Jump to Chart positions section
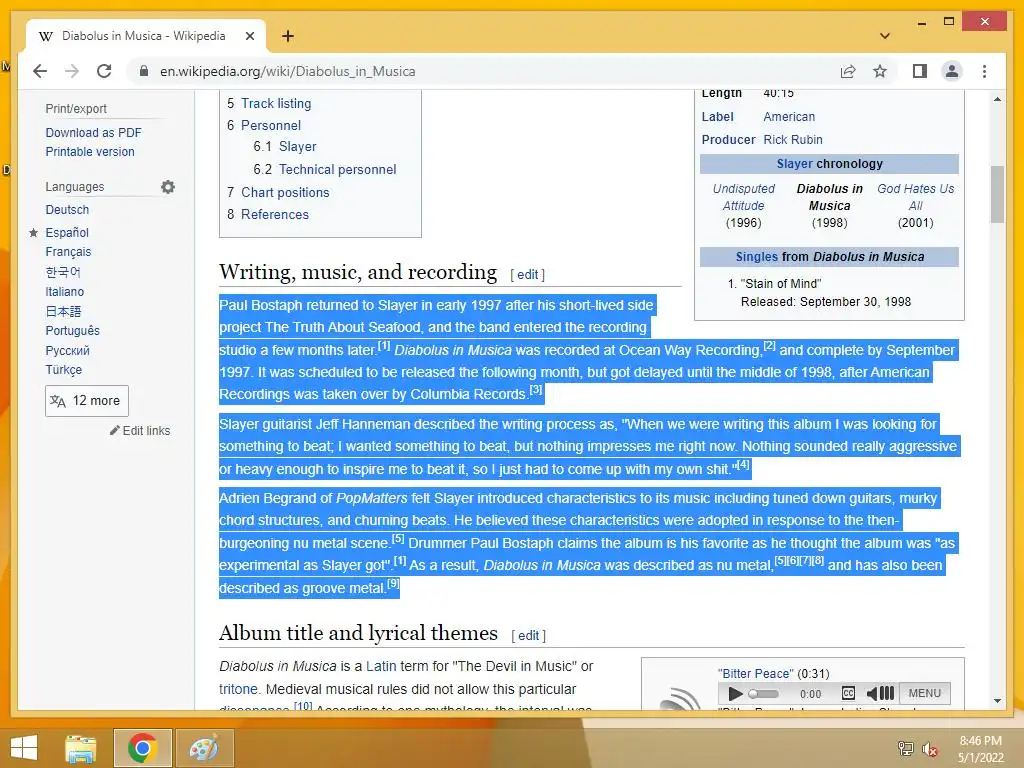Screen dimensions: 1024x768 coord(285,192)
